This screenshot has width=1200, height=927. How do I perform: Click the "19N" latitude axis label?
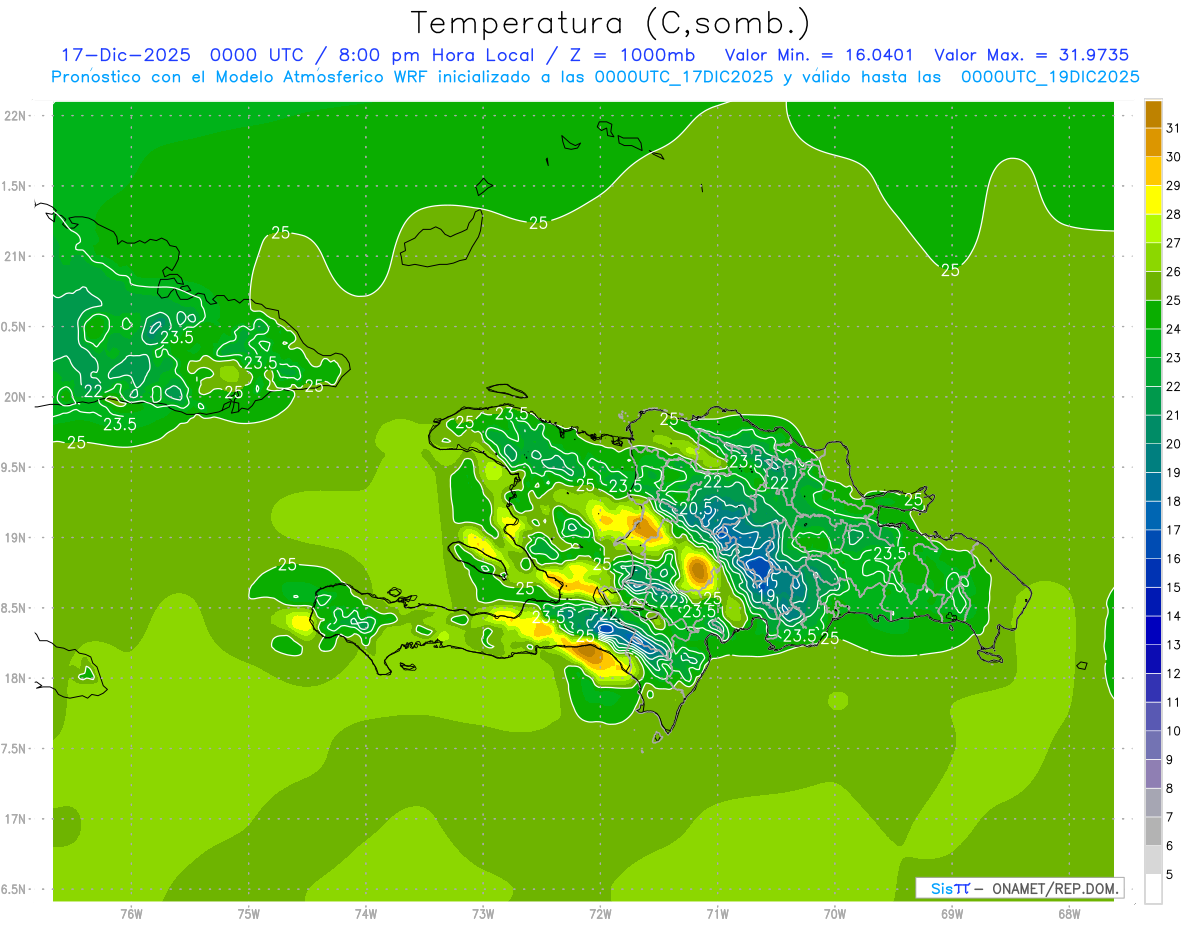(x=15, y=538)
